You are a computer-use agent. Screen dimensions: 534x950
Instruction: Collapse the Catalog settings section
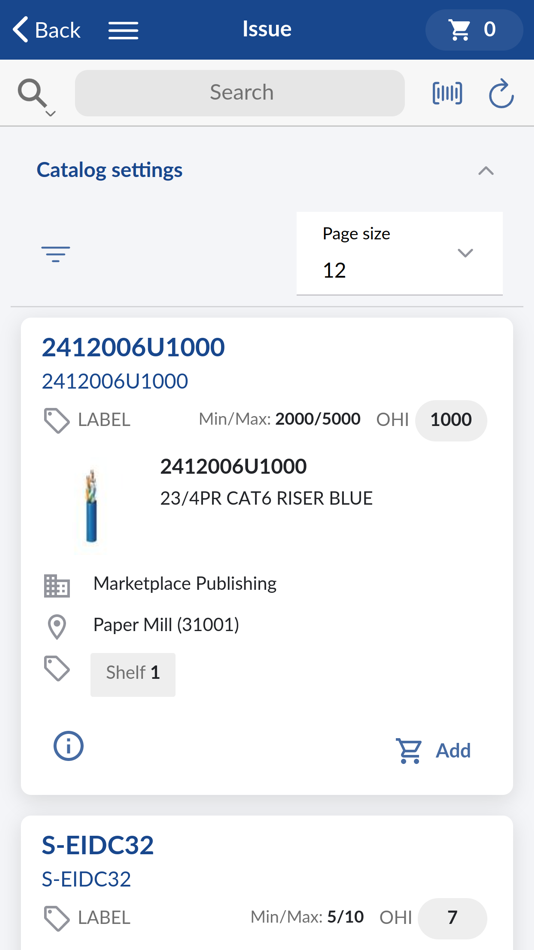[486, 171]
